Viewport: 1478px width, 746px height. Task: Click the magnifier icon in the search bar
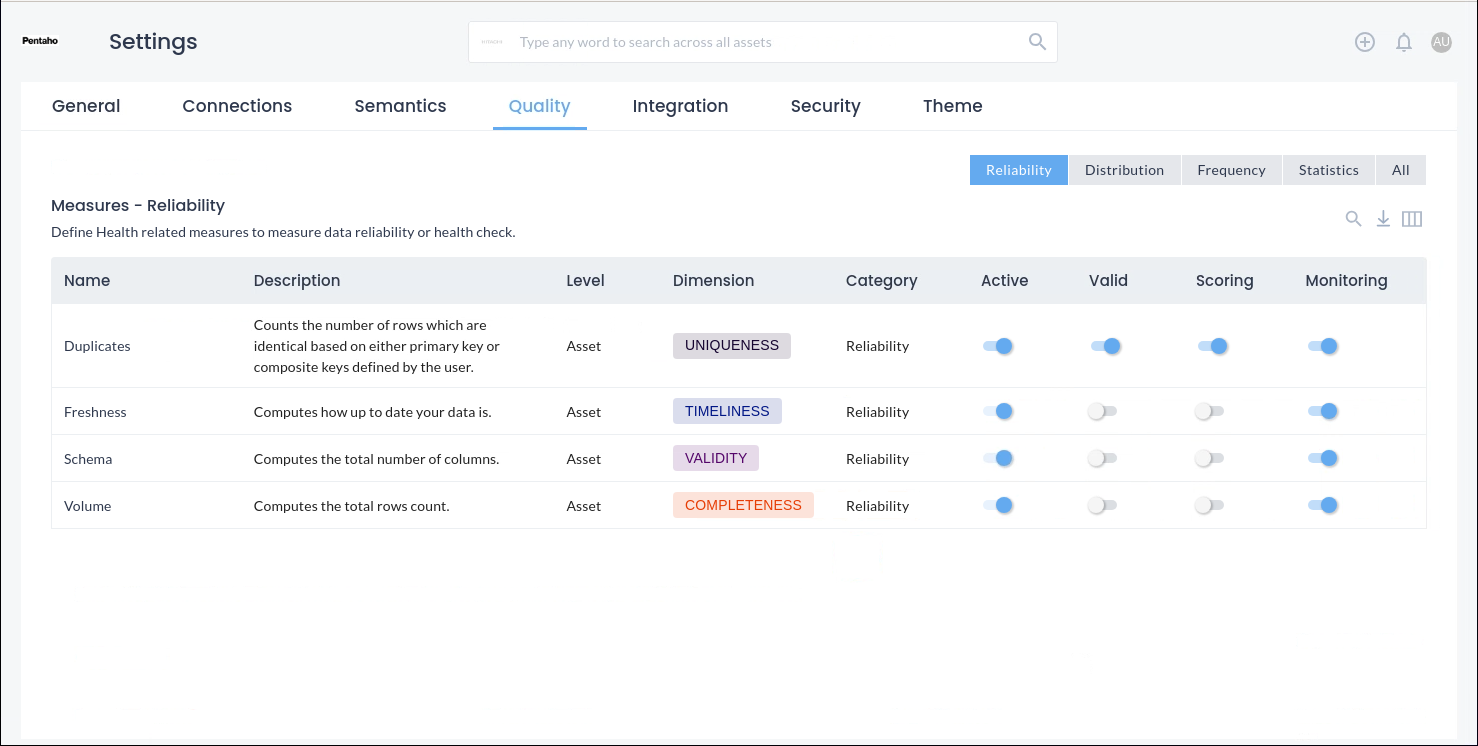click(x=1037, y=42)
